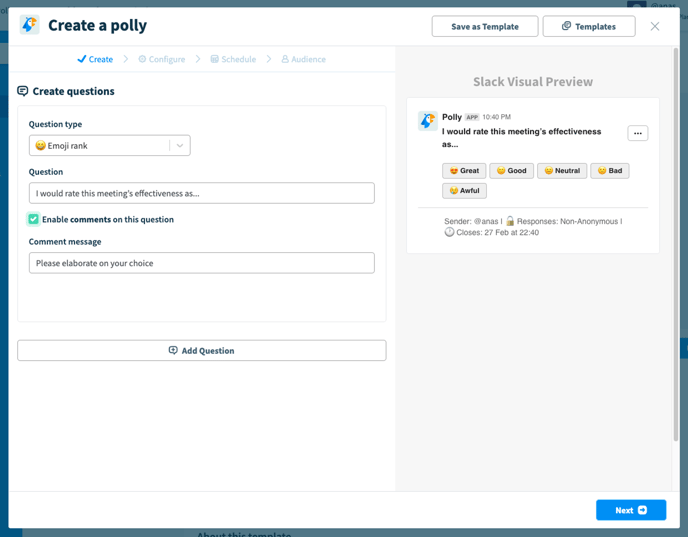The height and width of the screenshot is (537, 688).
Task: Click the plus icon in Add Question
Action: click(173, 350)
